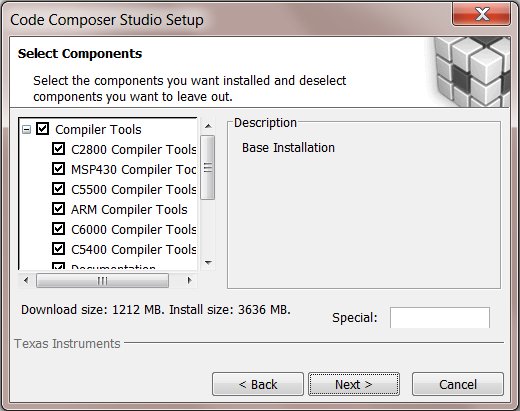The image size is (520, 411).
Task: Uncheck C5500 Compiler Tools
Action: coord(58,189)
